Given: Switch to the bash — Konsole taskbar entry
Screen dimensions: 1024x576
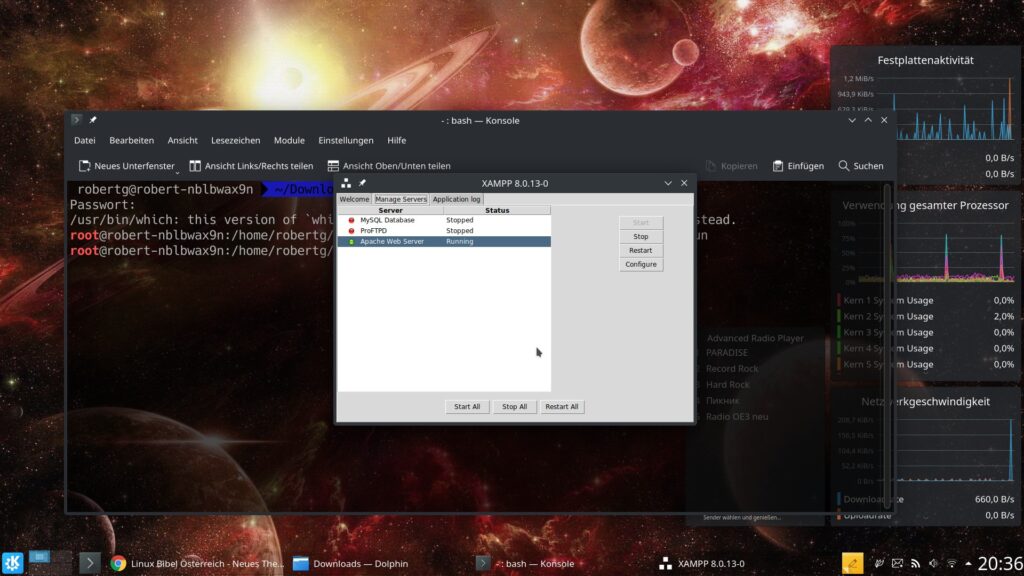Looking at the screenshot, I should pyautogui.click(x=526, y=564).
